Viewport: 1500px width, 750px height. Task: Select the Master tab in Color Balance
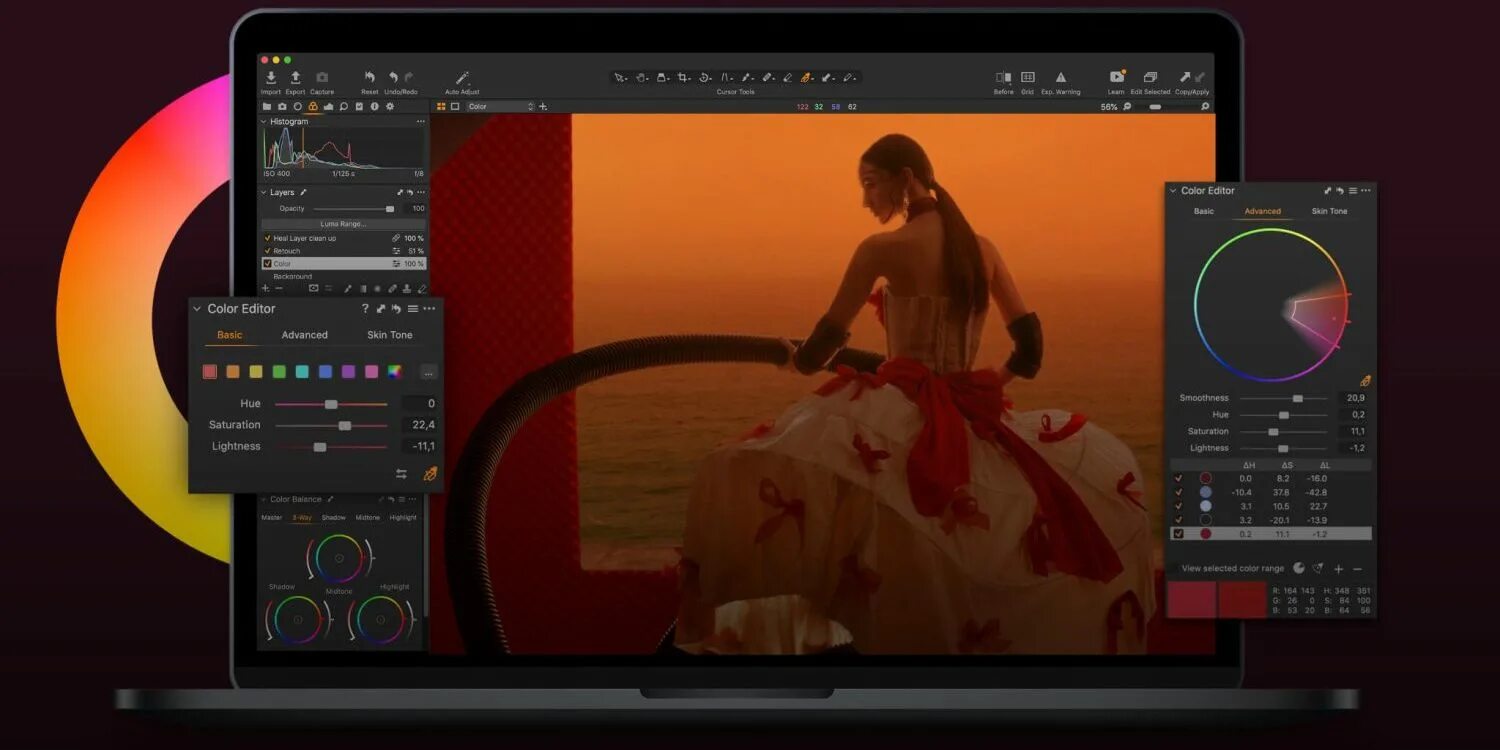pos(272,518)
